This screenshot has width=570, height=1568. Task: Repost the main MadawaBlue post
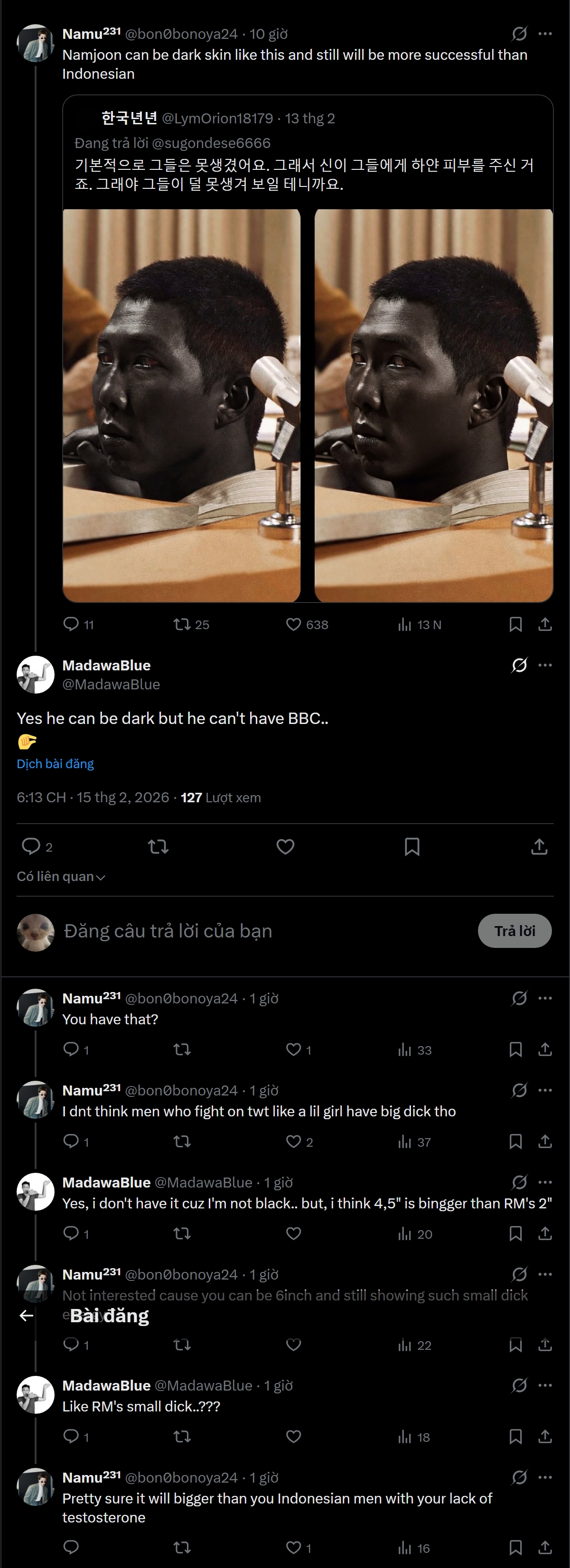[x=159, y=847]
